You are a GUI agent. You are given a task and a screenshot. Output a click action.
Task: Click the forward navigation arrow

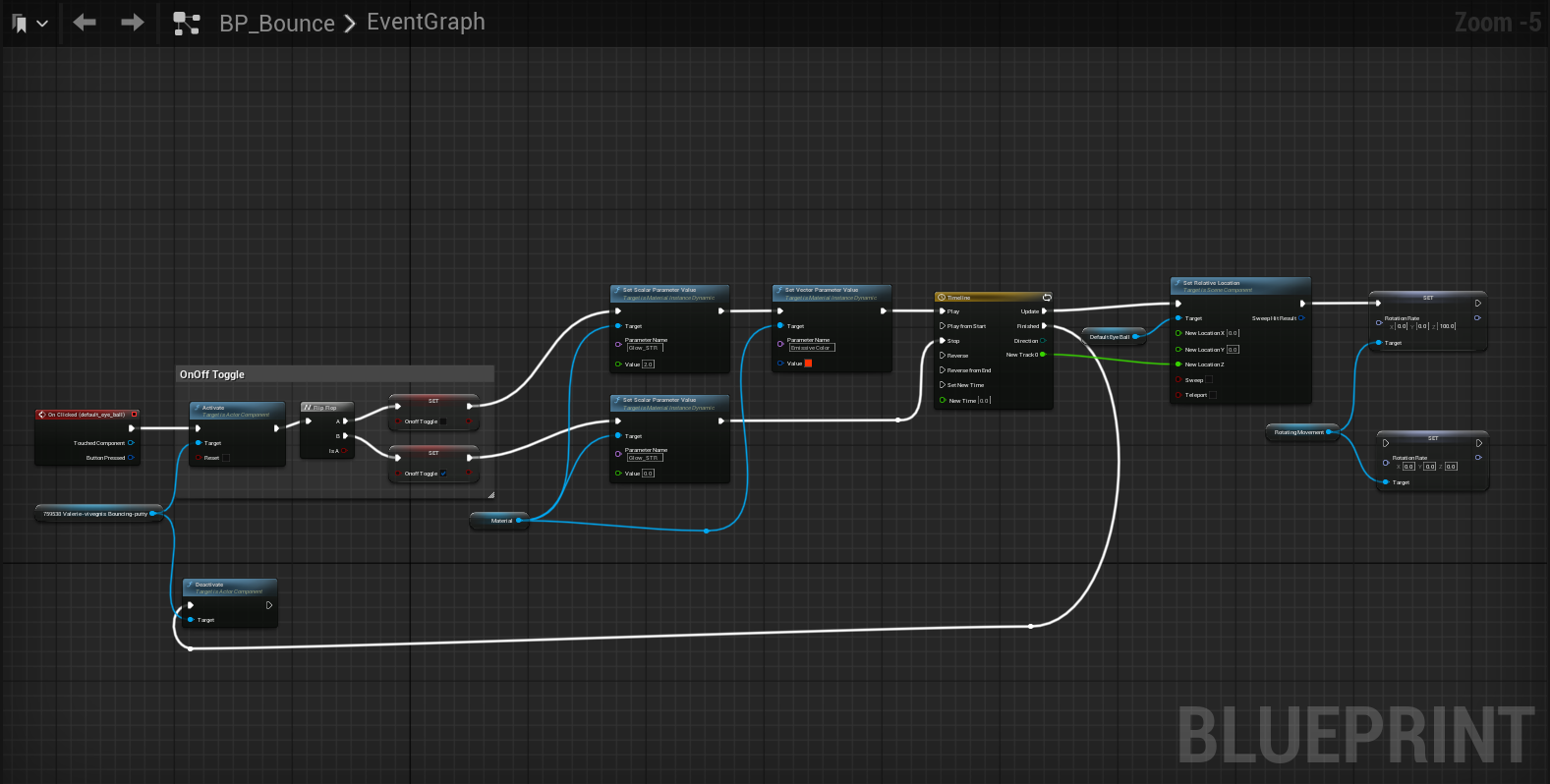(133, 23)
